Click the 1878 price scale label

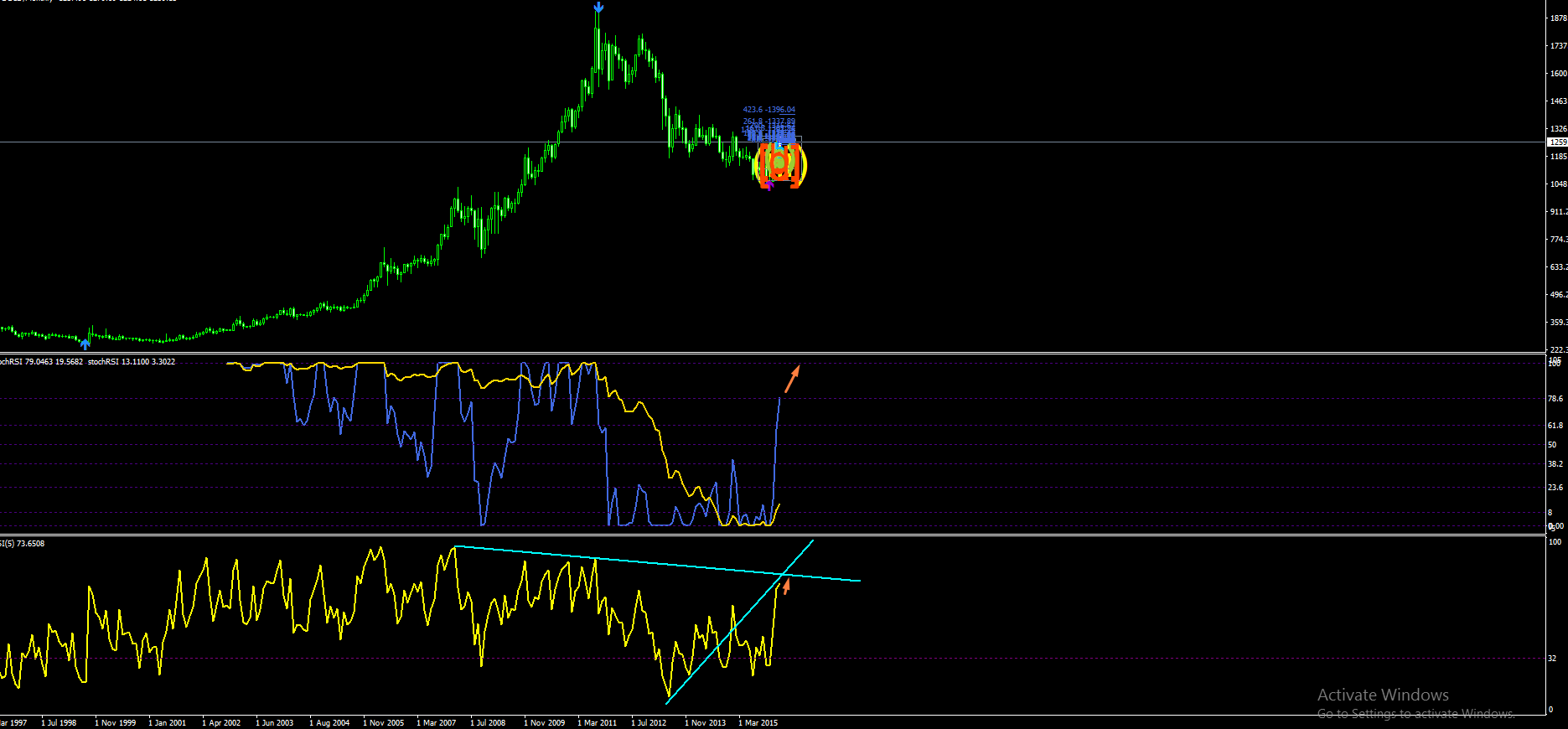pyautogui.click(x=1559, y=18)
